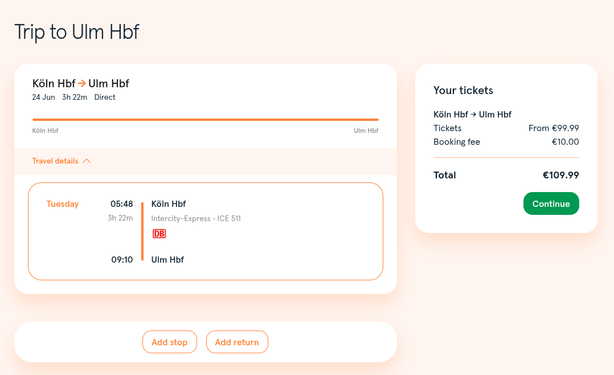Click the 09:10 arrival time
The image size is (614, 375).
coord(122,260)
